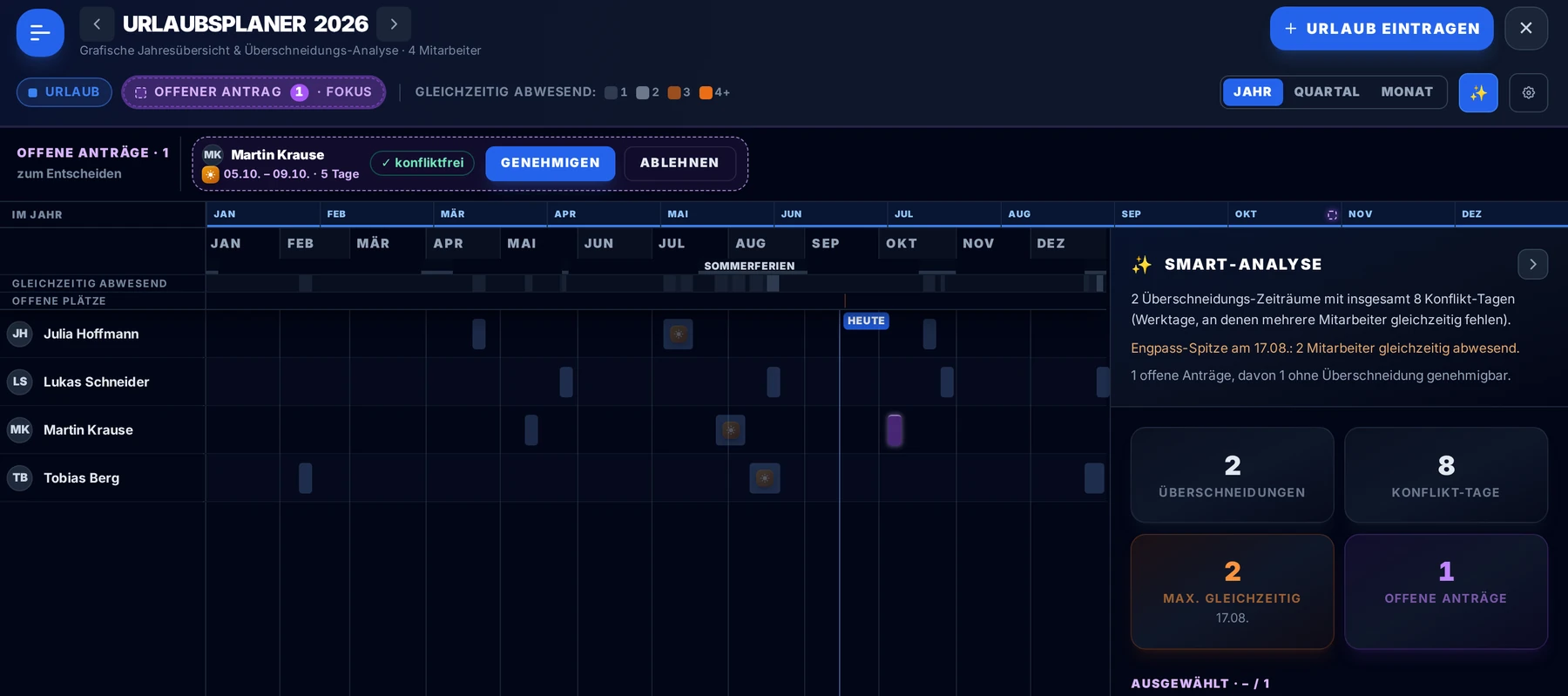Close the planner with the X button
This screenshot has height=696, width=1568.
pyautogui.click(x=1526, y=29)
